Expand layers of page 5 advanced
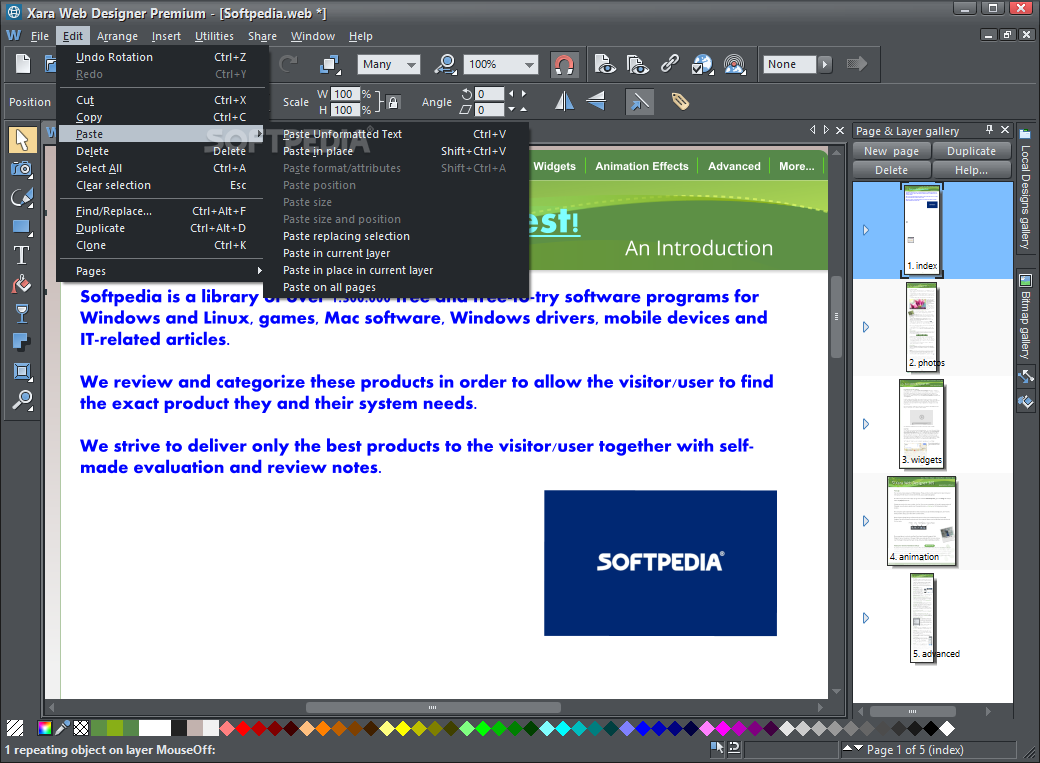Viewport: 1040px width, 763px height. pyautogui.click(x=866, y=618)
